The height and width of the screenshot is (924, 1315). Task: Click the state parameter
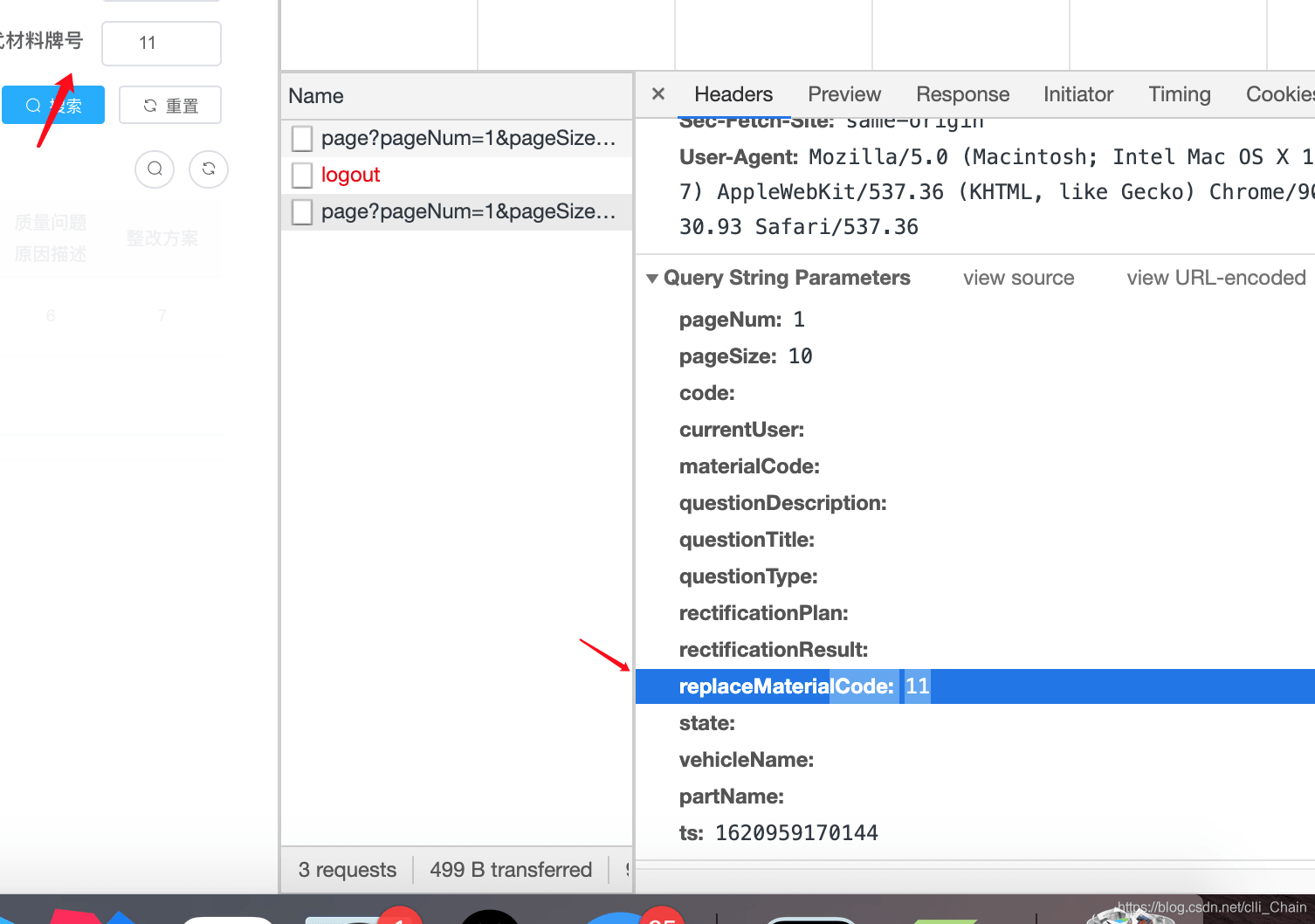(x=707, y=723)
